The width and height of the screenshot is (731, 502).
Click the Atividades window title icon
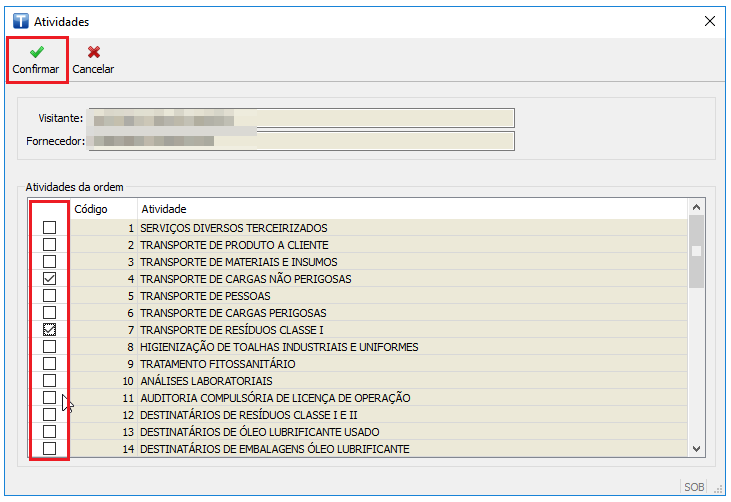(19, 20)
